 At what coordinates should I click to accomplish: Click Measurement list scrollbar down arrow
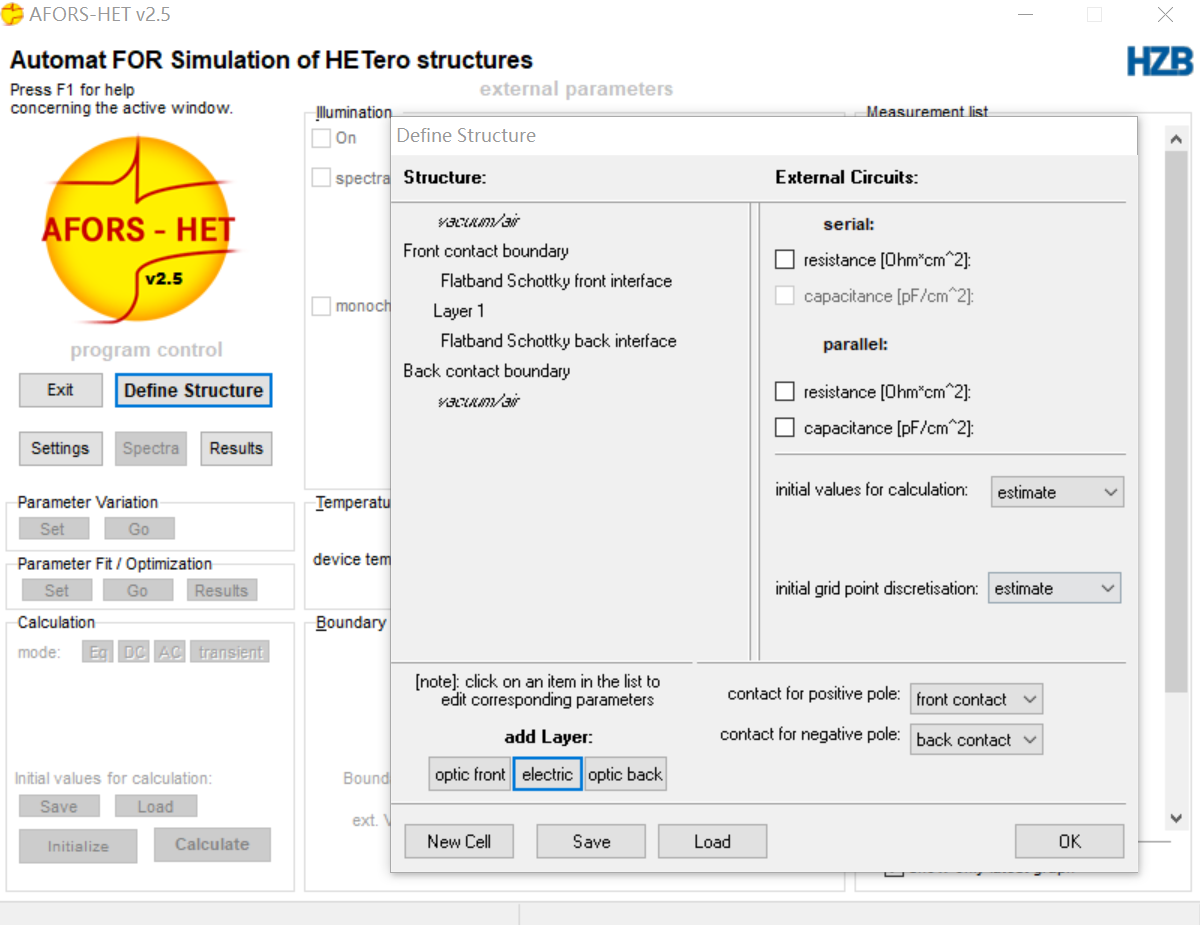(x=1176, y=817)
